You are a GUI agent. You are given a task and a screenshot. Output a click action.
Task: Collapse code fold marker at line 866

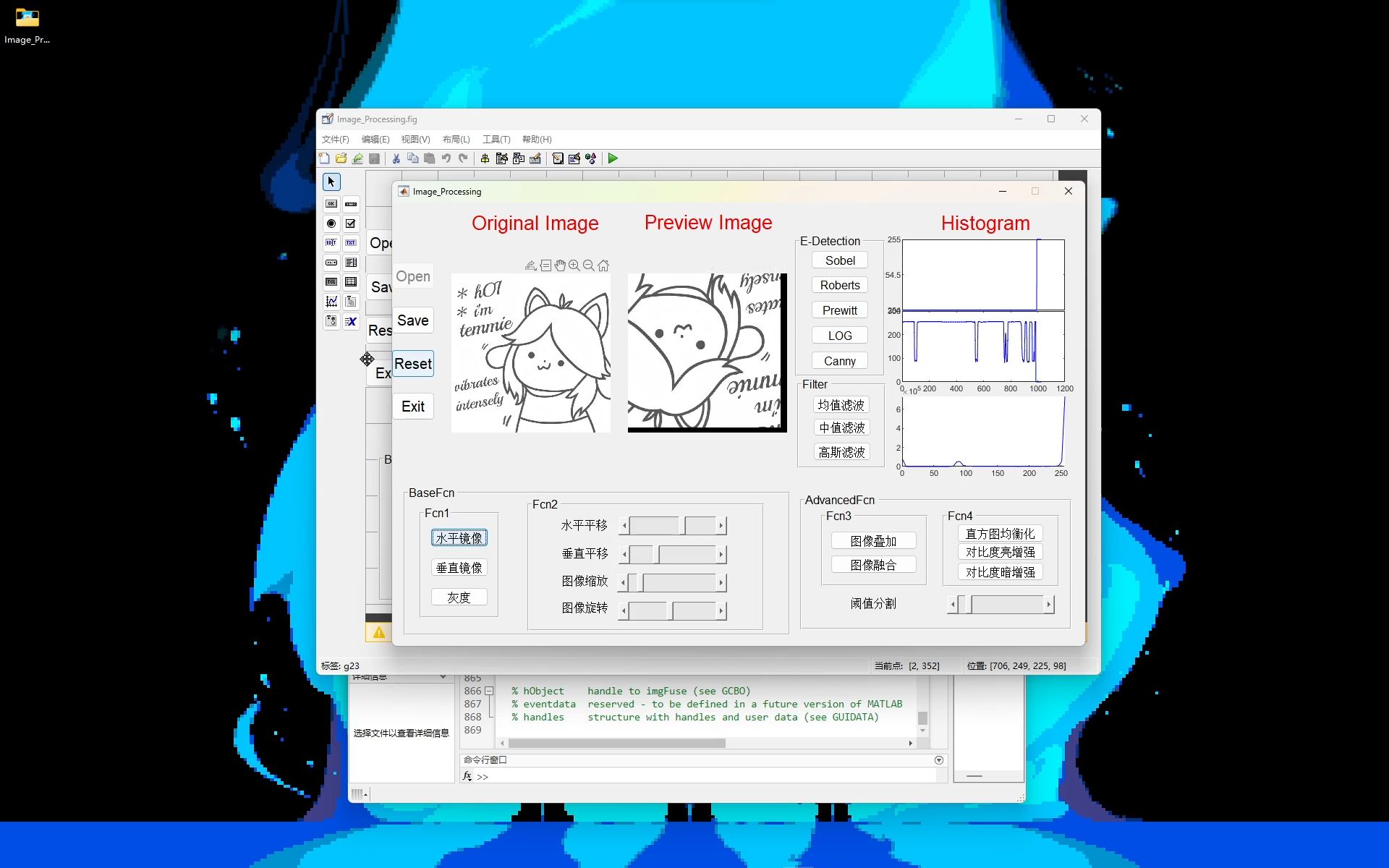[489, 691]
